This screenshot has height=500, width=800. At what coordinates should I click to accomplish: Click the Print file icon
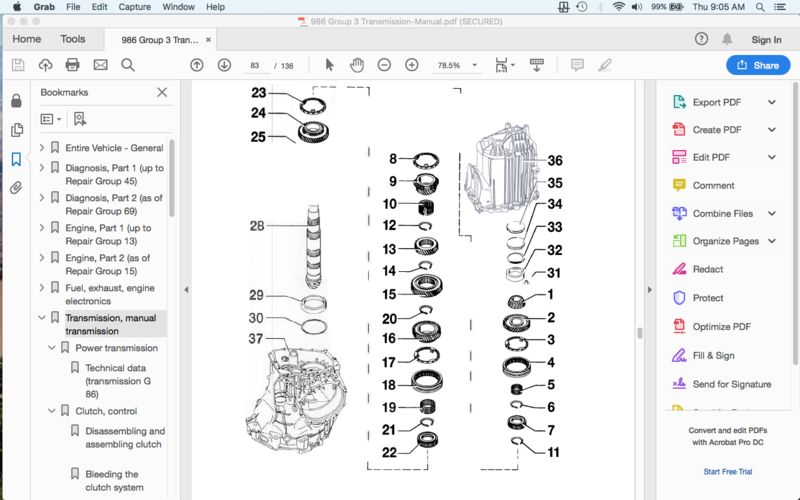72,65
